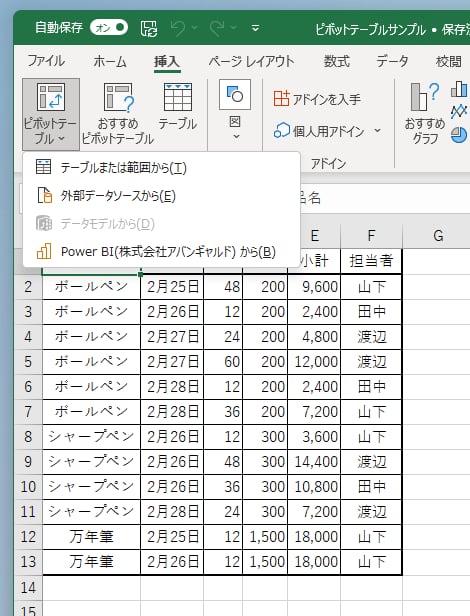Screen dimensions: 470x616
Task: Click ボールペン cell in row 5
Action: 91,361
